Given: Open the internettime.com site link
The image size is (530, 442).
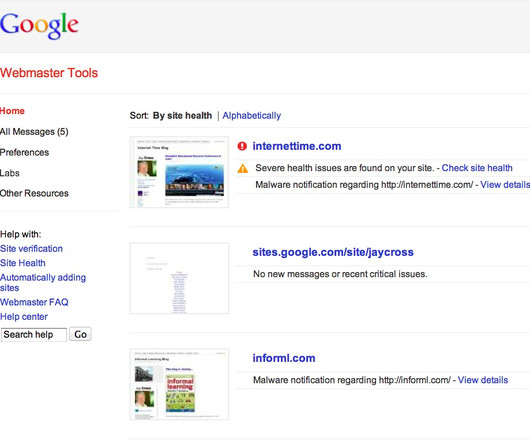Looking at the screenshot, I should (297, 146).
